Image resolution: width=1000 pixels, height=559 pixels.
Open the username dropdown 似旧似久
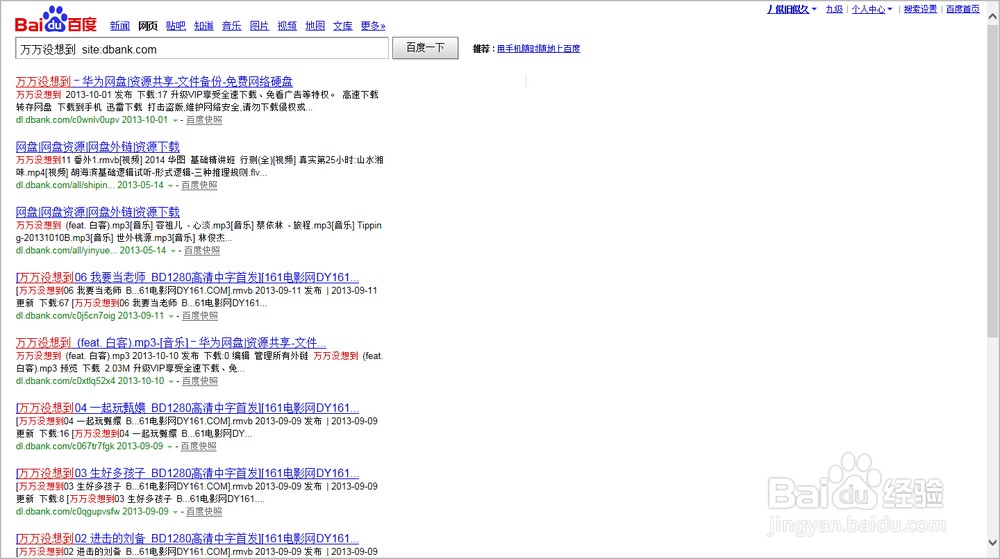coord(791,9)
